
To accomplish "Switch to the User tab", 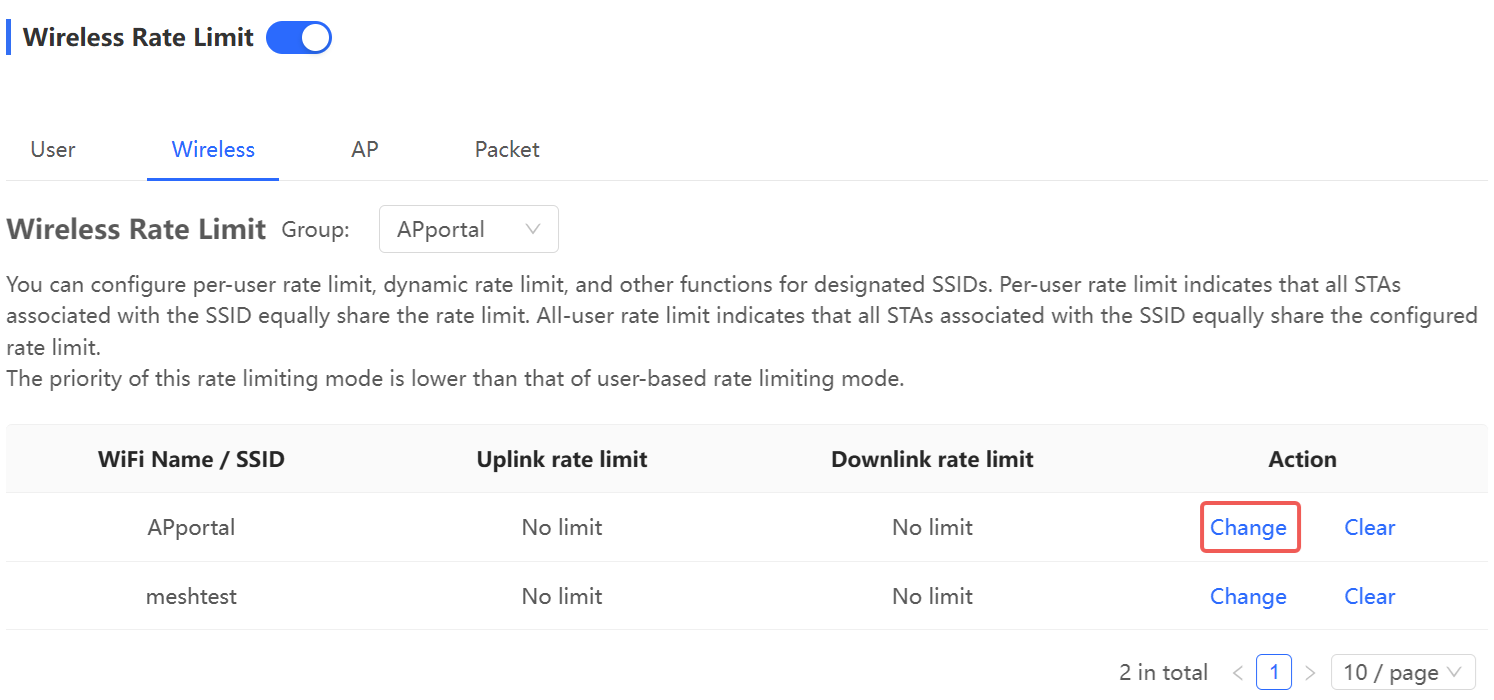I will pos(53,149).
